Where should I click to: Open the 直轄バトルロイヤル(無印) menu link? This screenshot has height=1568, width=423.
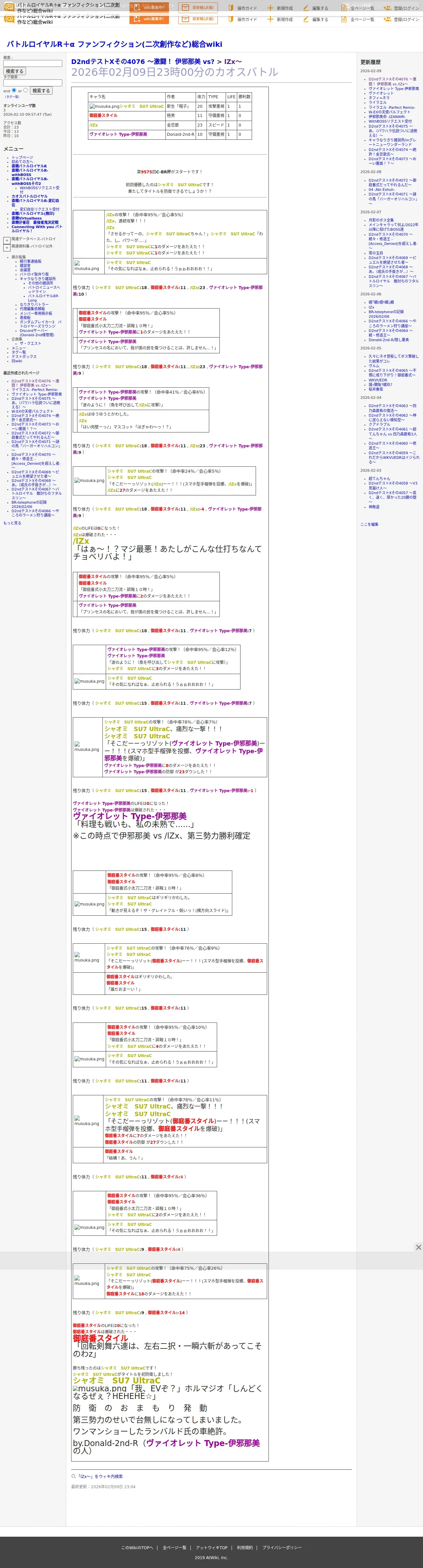pyautogui.click(x=33, y=213)
